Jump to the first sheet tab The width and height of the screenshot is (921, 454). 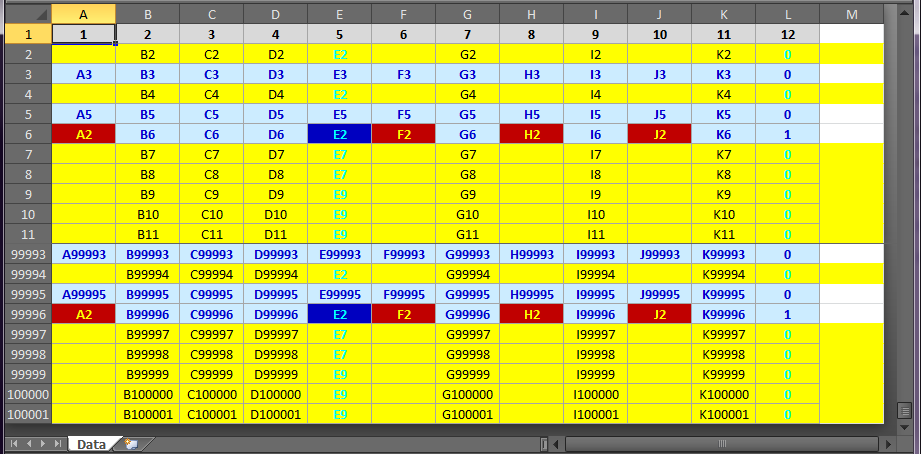14,443
